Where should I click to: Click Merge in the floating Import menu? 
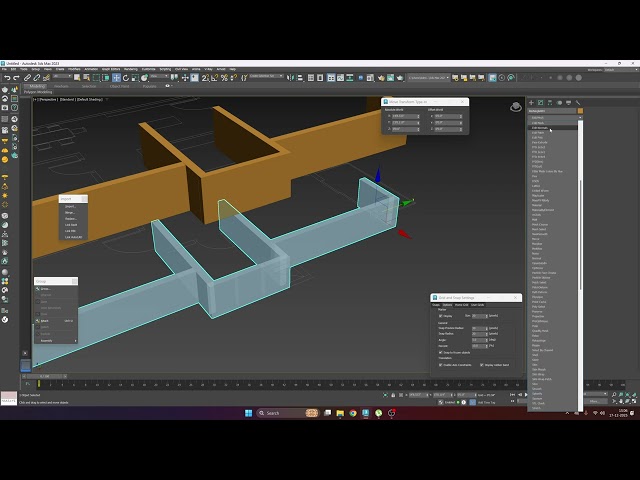[70, 213]
